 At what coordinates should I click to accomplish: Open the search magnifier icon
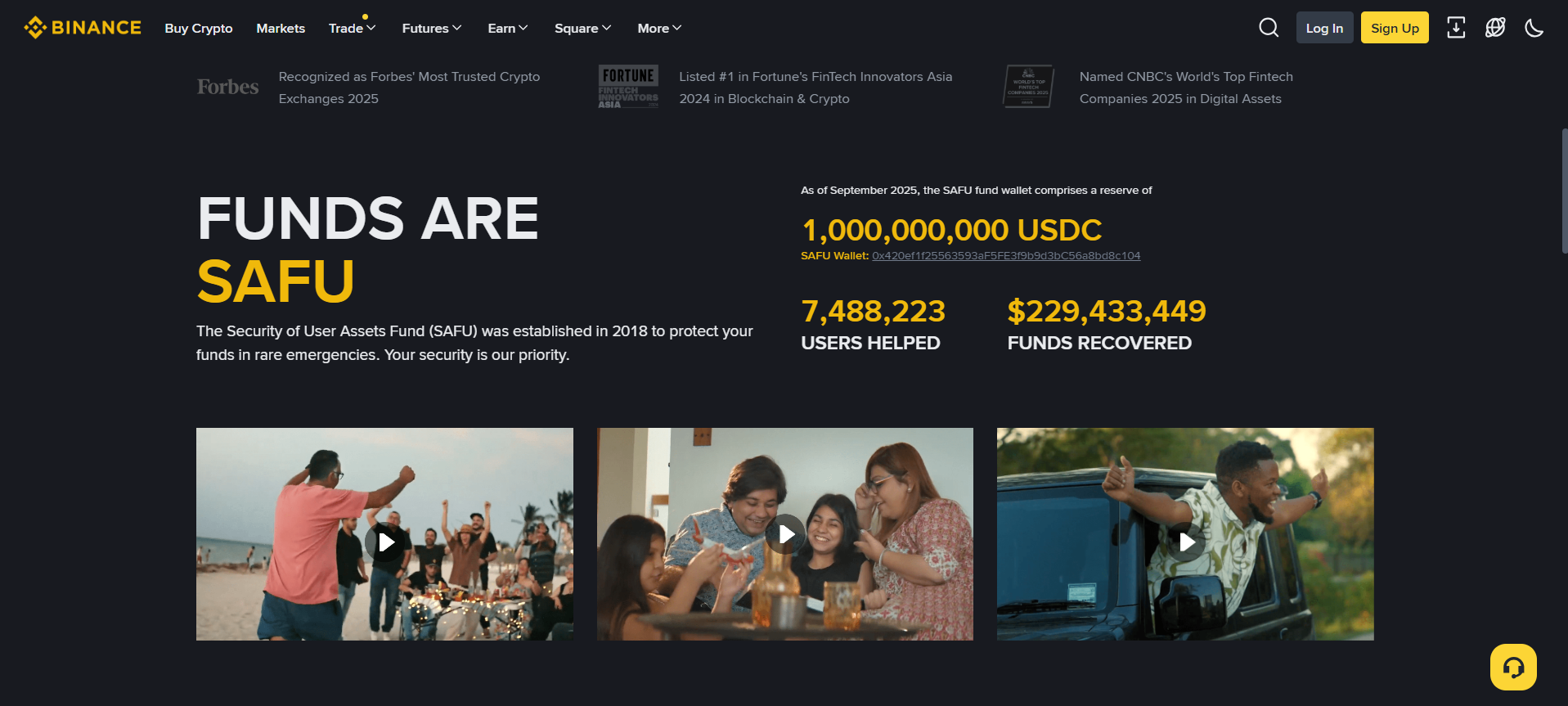pyautogui.click(x=1268, y=28)
